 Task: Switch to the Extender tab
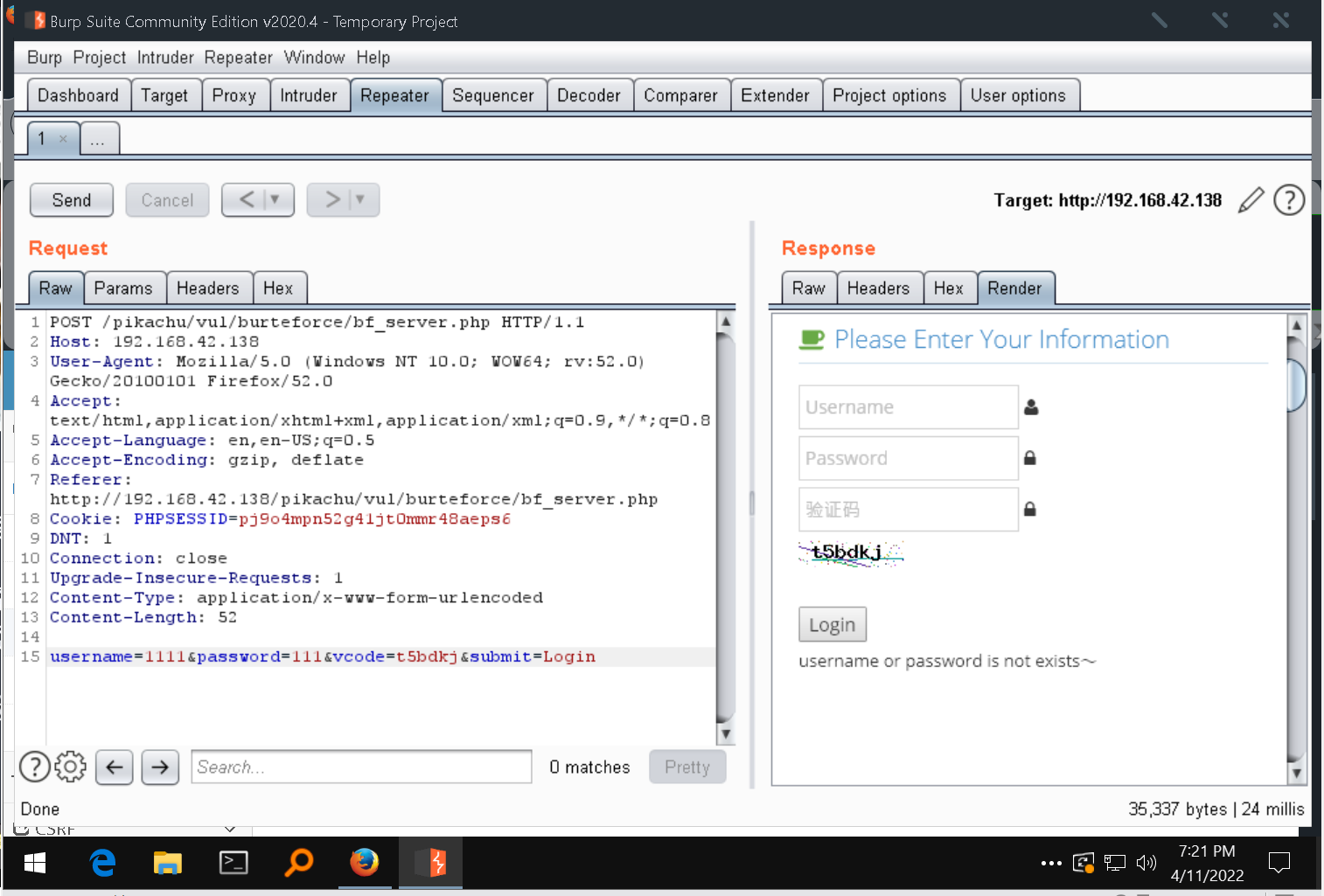pyautogui.click(x=776, y=95)
